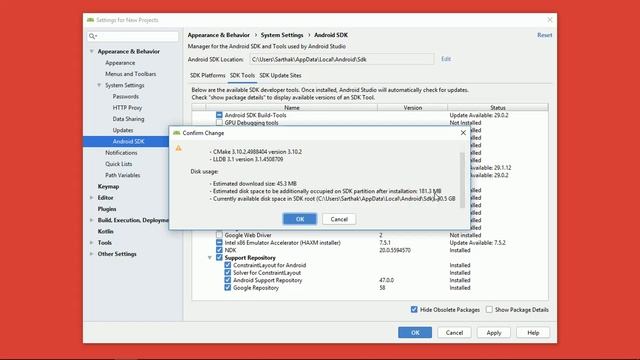640x360 pixels.
Task: Close the Confirm Change dialog with X
Action: (463, 133)
